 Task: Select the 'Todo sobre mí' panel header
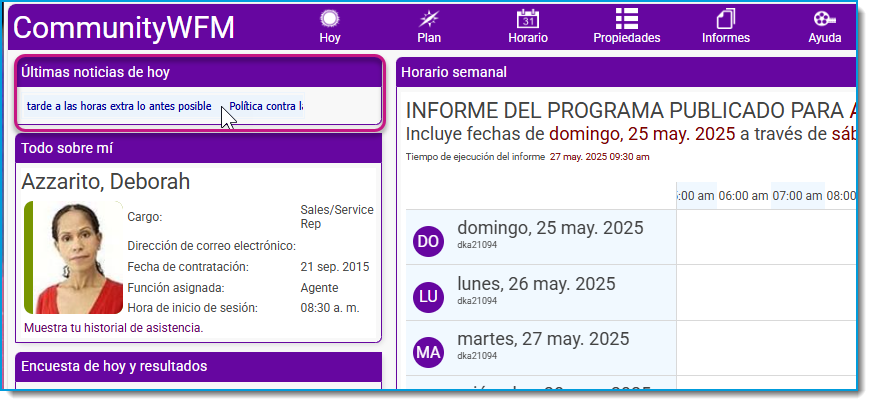(x=199, y=149)
